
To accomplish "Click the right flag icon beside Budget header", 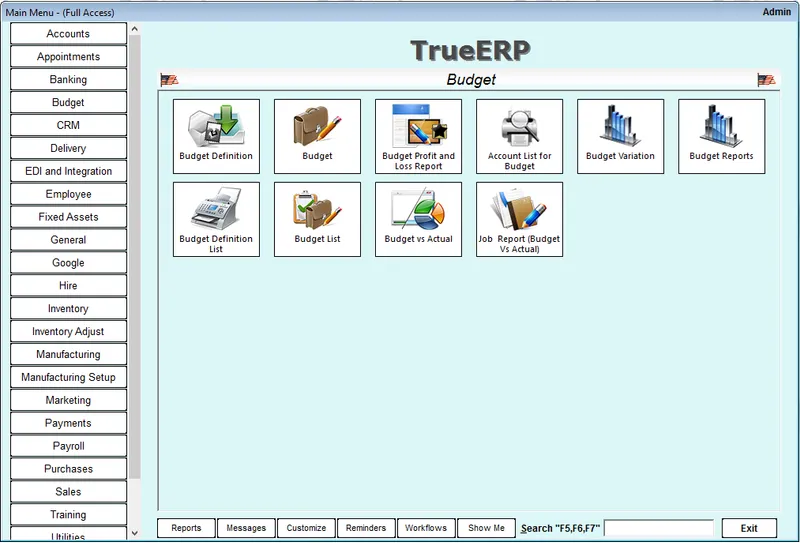I will pos(766,80).
